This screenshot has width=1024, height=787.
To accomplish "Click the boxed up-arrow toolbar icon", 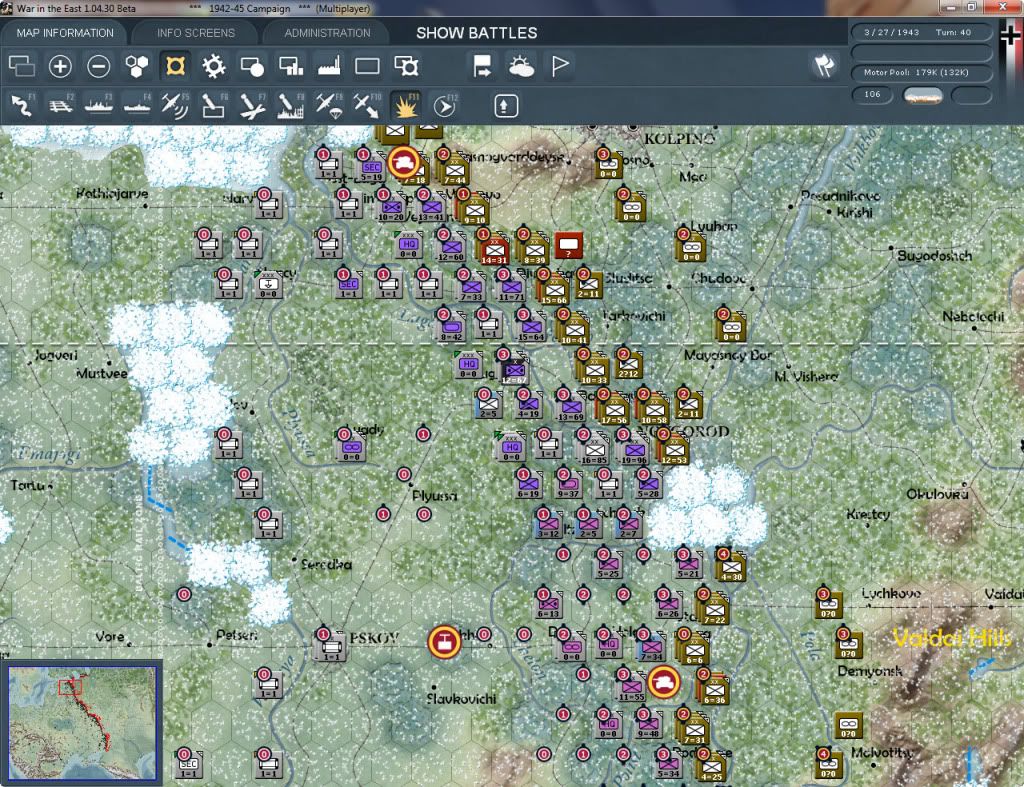I will tap(506, 106).
